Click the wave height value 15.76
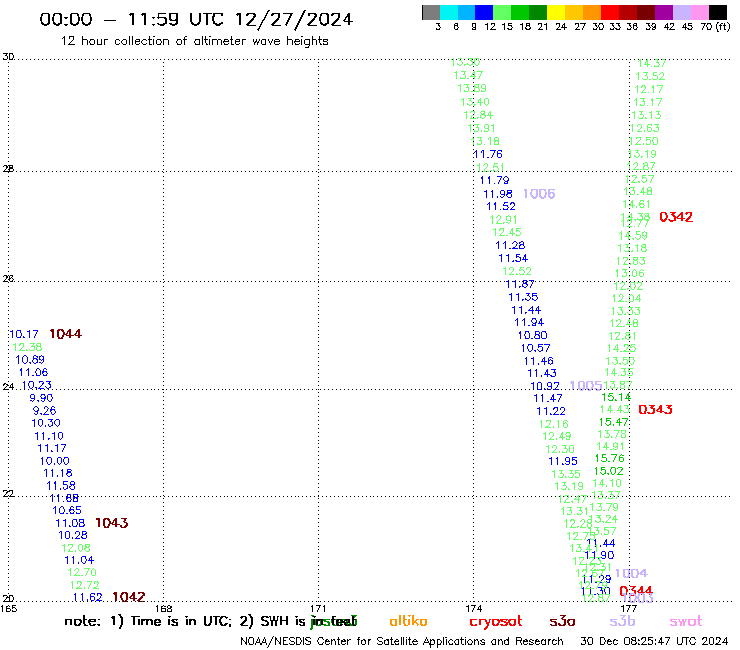 [609, 458]
